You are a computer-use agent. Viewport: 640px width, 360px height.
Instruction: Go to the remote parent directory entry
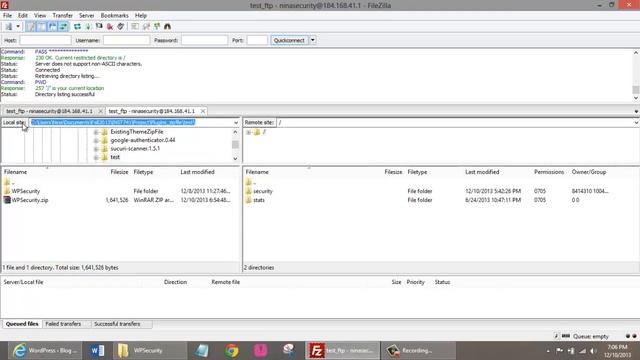click(251, 182)
